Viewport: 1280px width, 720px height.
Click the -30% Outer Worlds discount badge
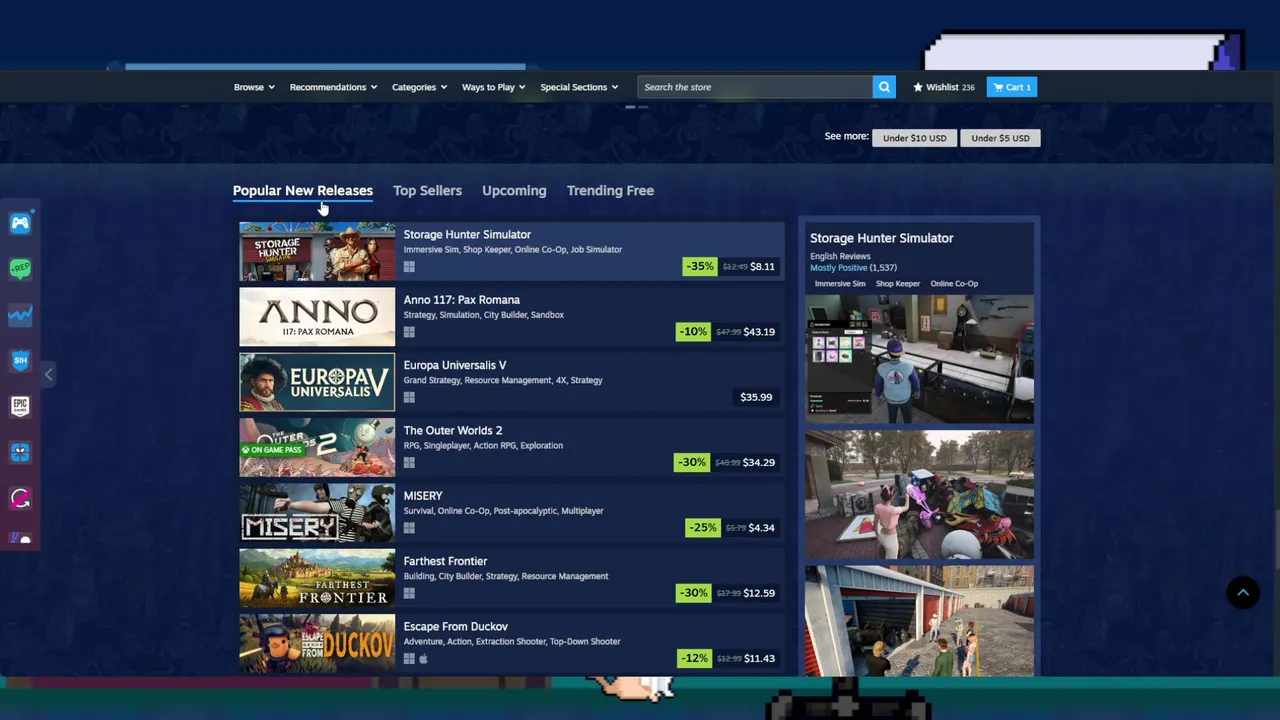coord(693,462)
